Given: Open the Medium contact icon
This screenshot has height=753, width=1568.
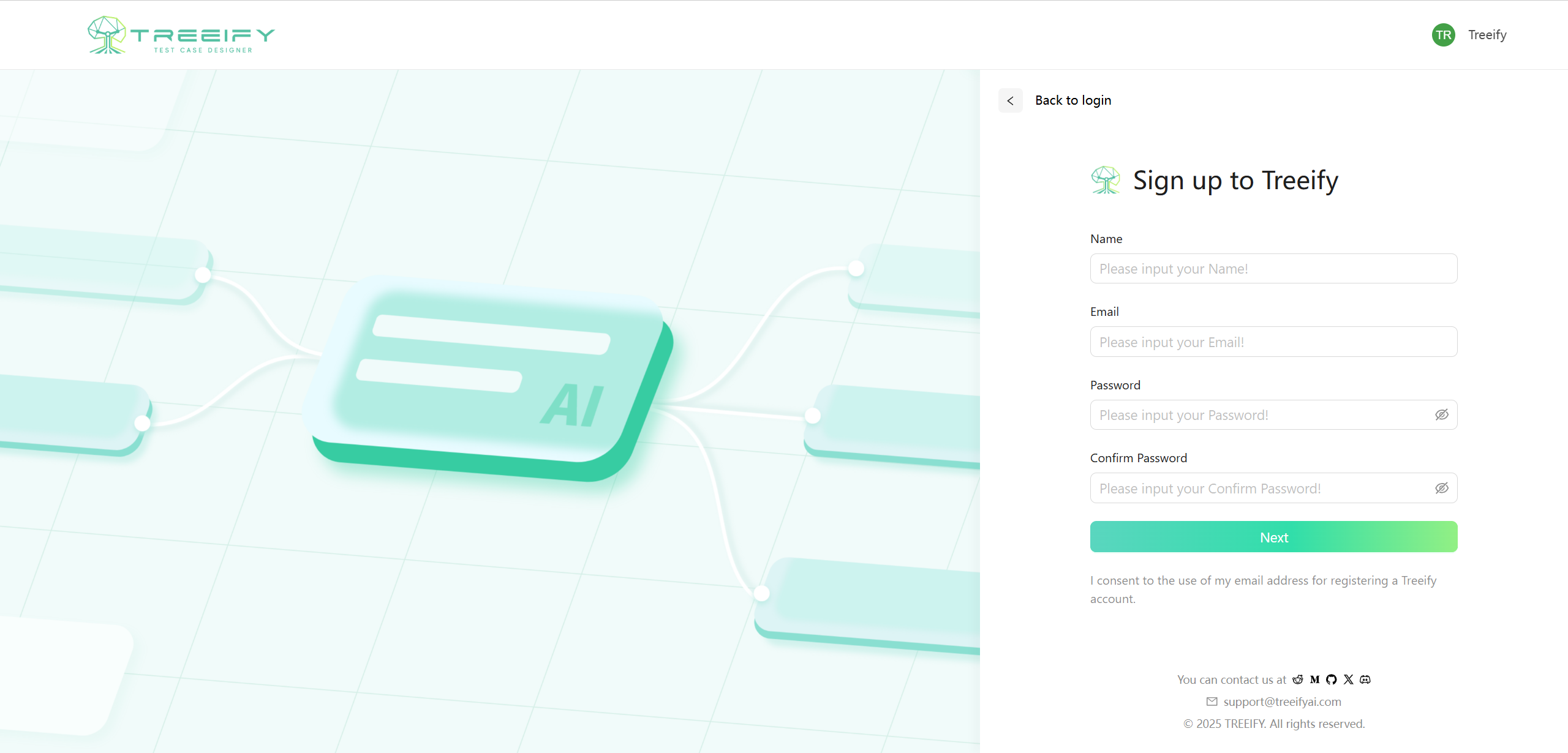Looking at the screenshot, I should 1314,680.
